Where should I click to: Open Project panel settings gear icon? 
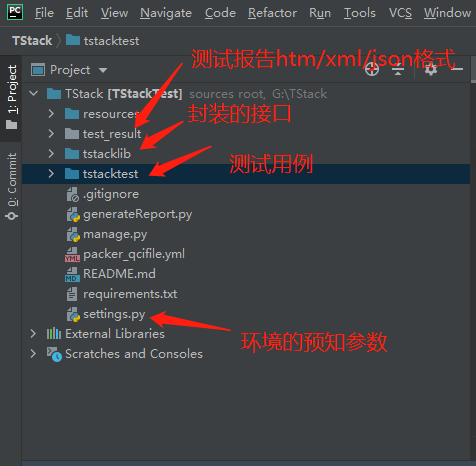431,70
